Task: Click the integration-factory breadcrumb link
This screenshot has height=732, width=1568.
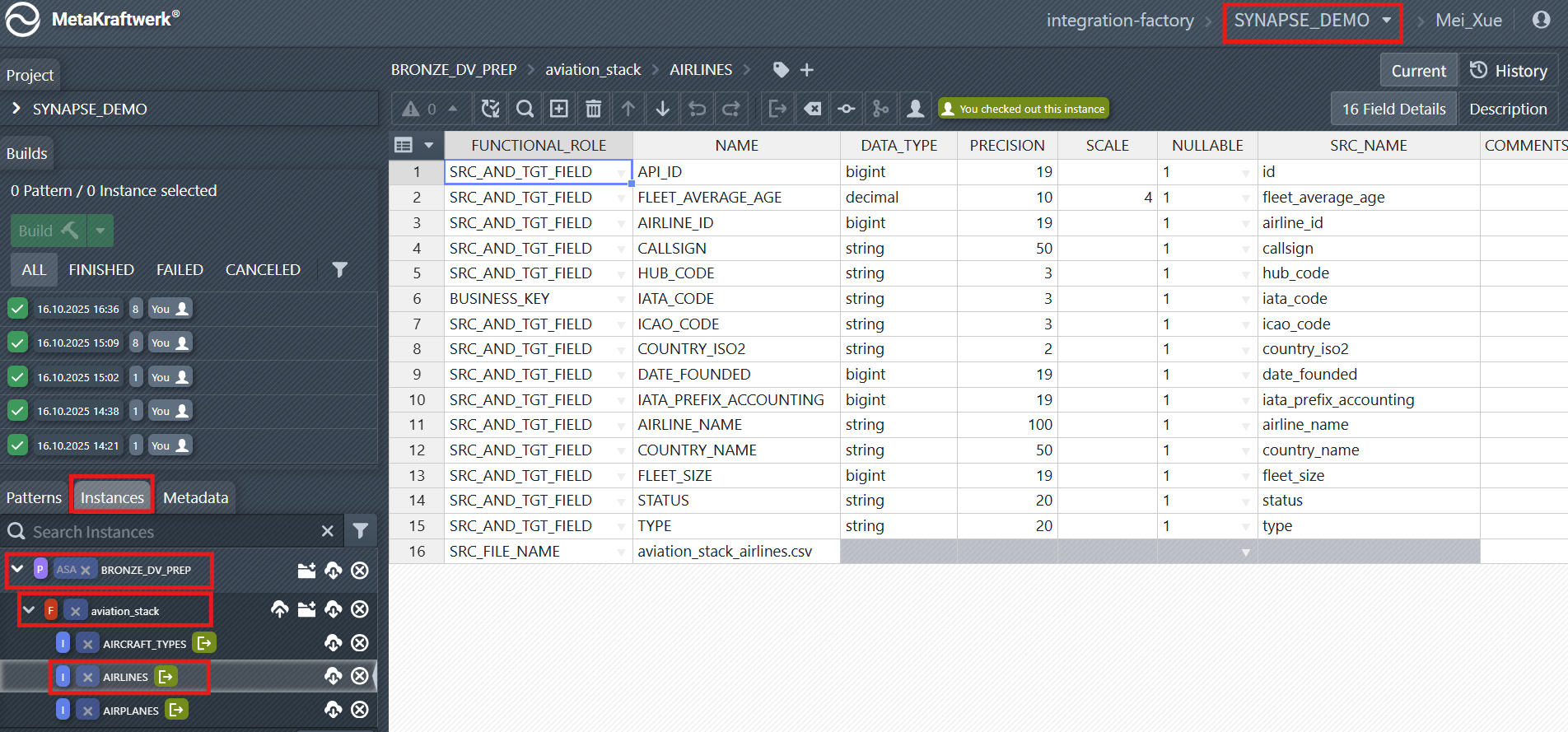Action: pos(1120,21)
